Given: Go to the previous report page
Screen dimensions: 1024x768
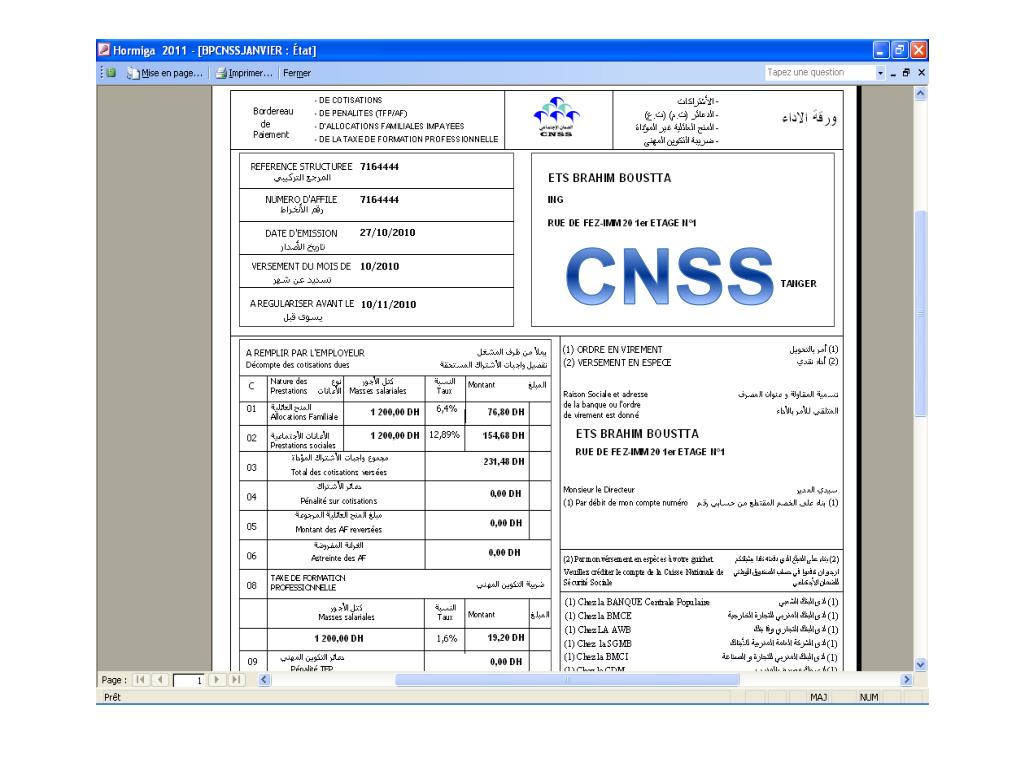Looking at the screenshot, I should click(160, 680).
